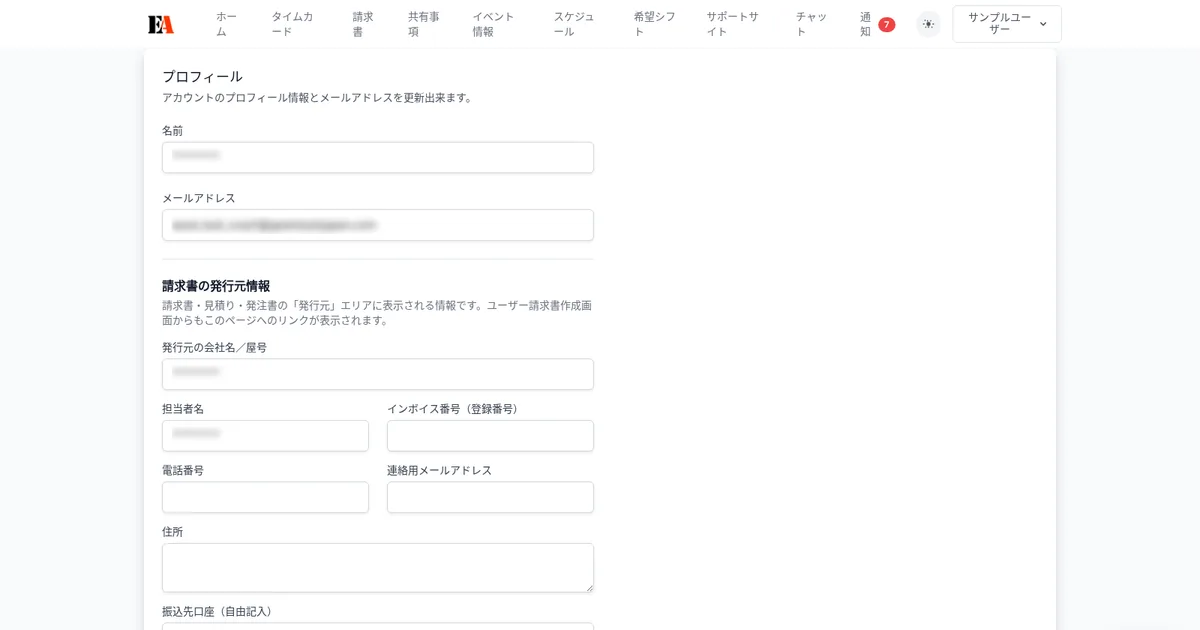1200x630 pixels.
Task: Click the インボイス番号（登録番号）field
Action: [490, 435]
